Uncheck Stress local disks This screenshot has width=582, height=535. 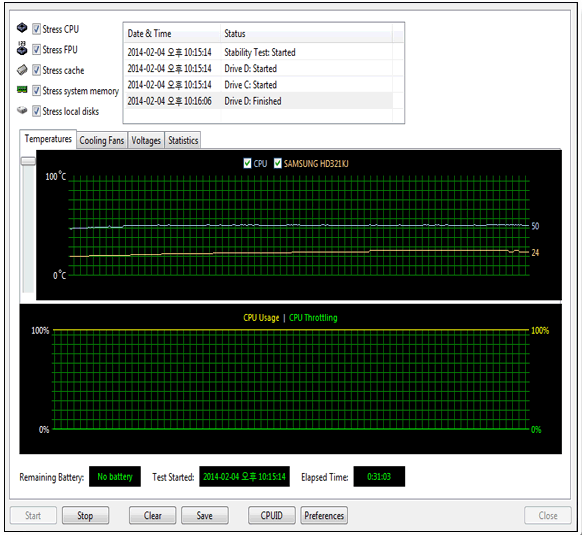[x=36, y=111]
